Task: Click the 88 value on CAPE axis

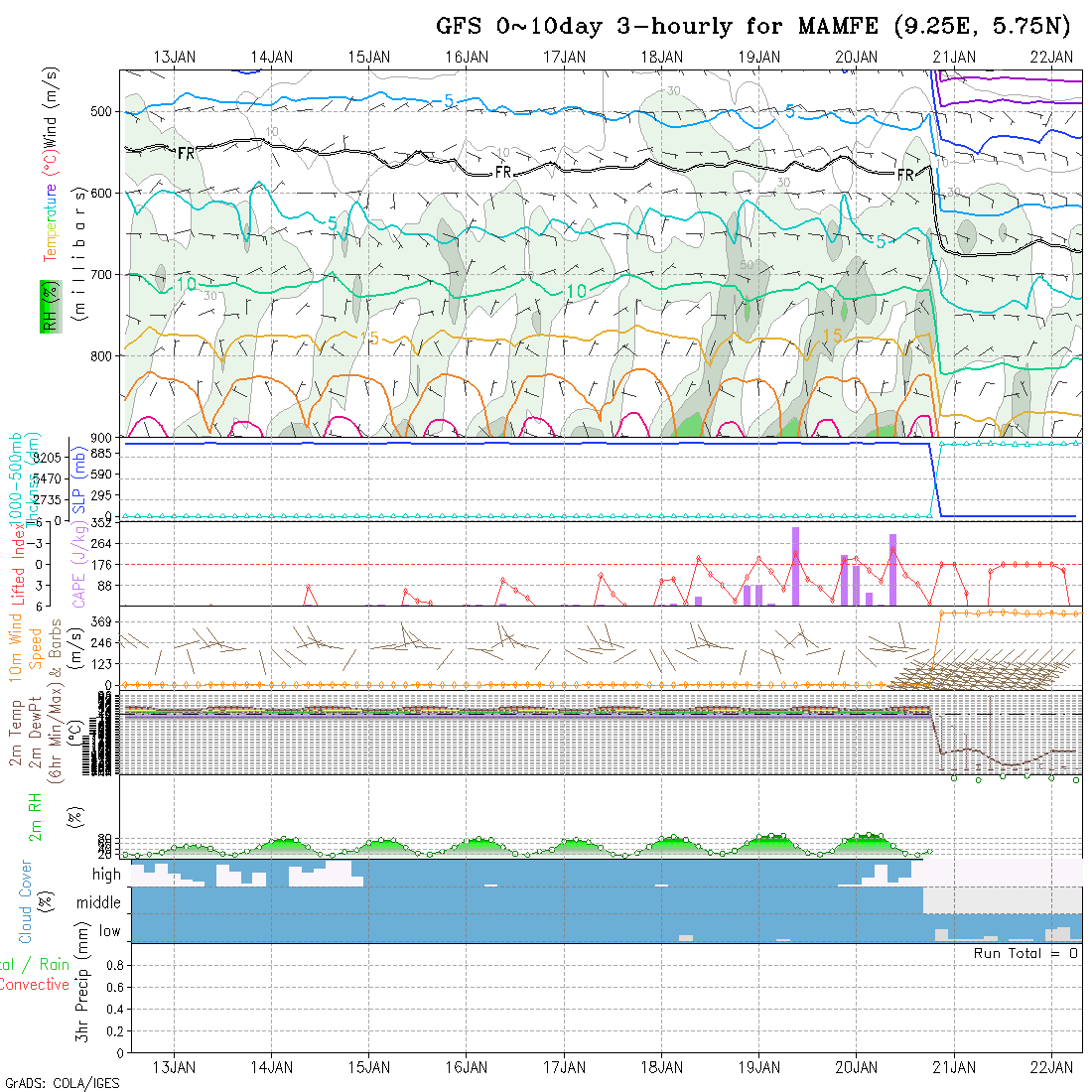Action: coord(104,586)
